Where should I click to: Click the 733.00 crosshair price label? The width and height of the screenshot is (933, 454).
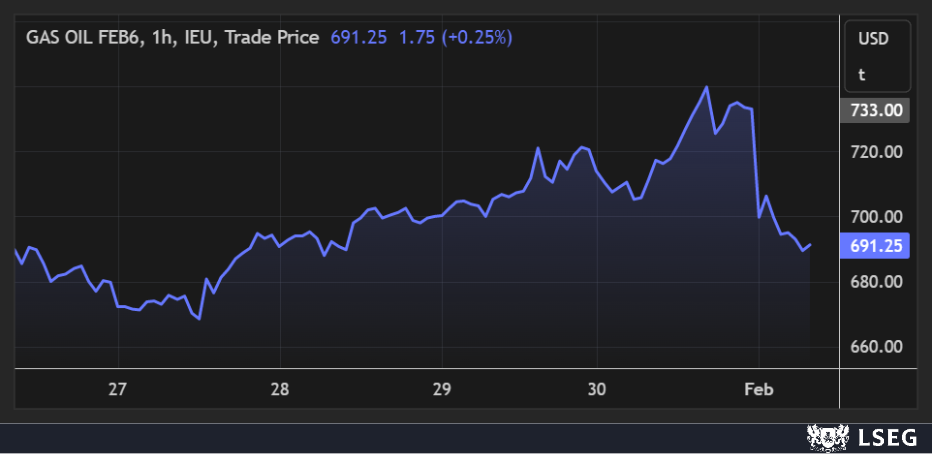pyautogui.click(x=877, y=110)
